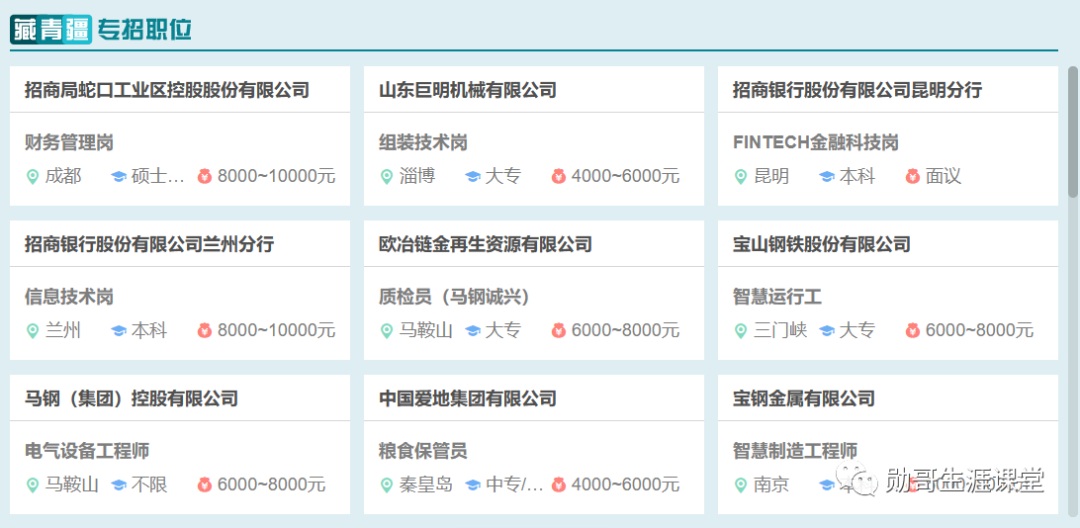Open the FINTECH金融科技岗 job posting
The image size is (1080, 528).
pyautogui.click(x=816, y=143)
